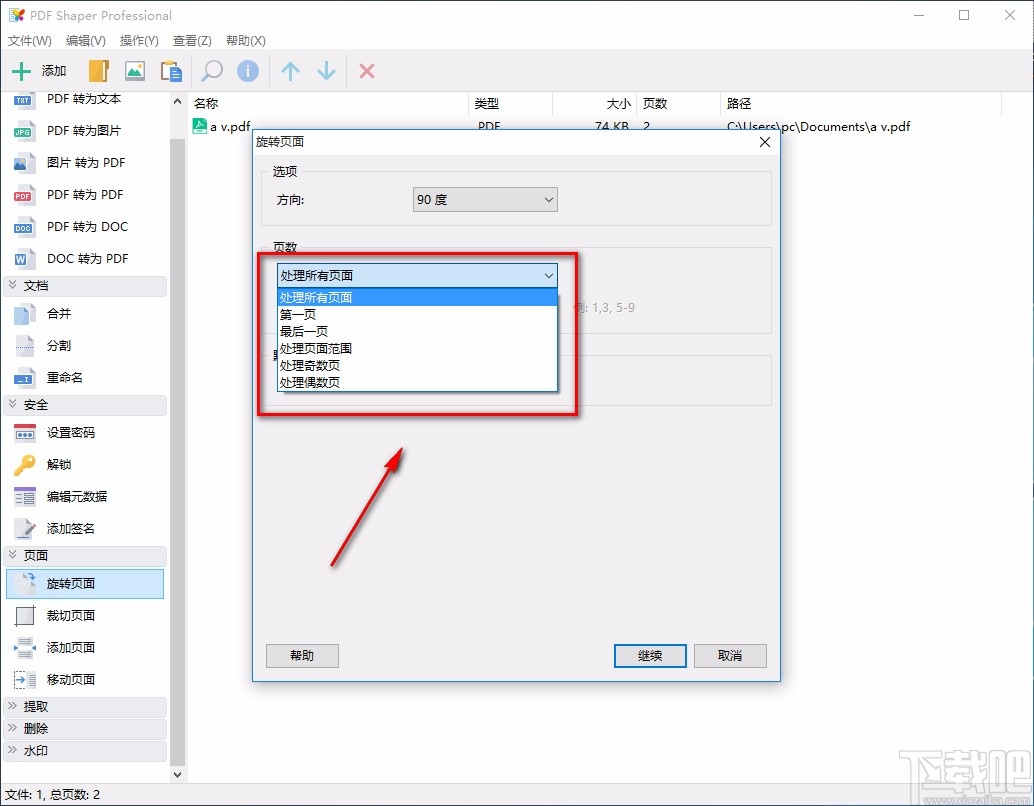Click the paste from clipboard icon

pos(171,71)
